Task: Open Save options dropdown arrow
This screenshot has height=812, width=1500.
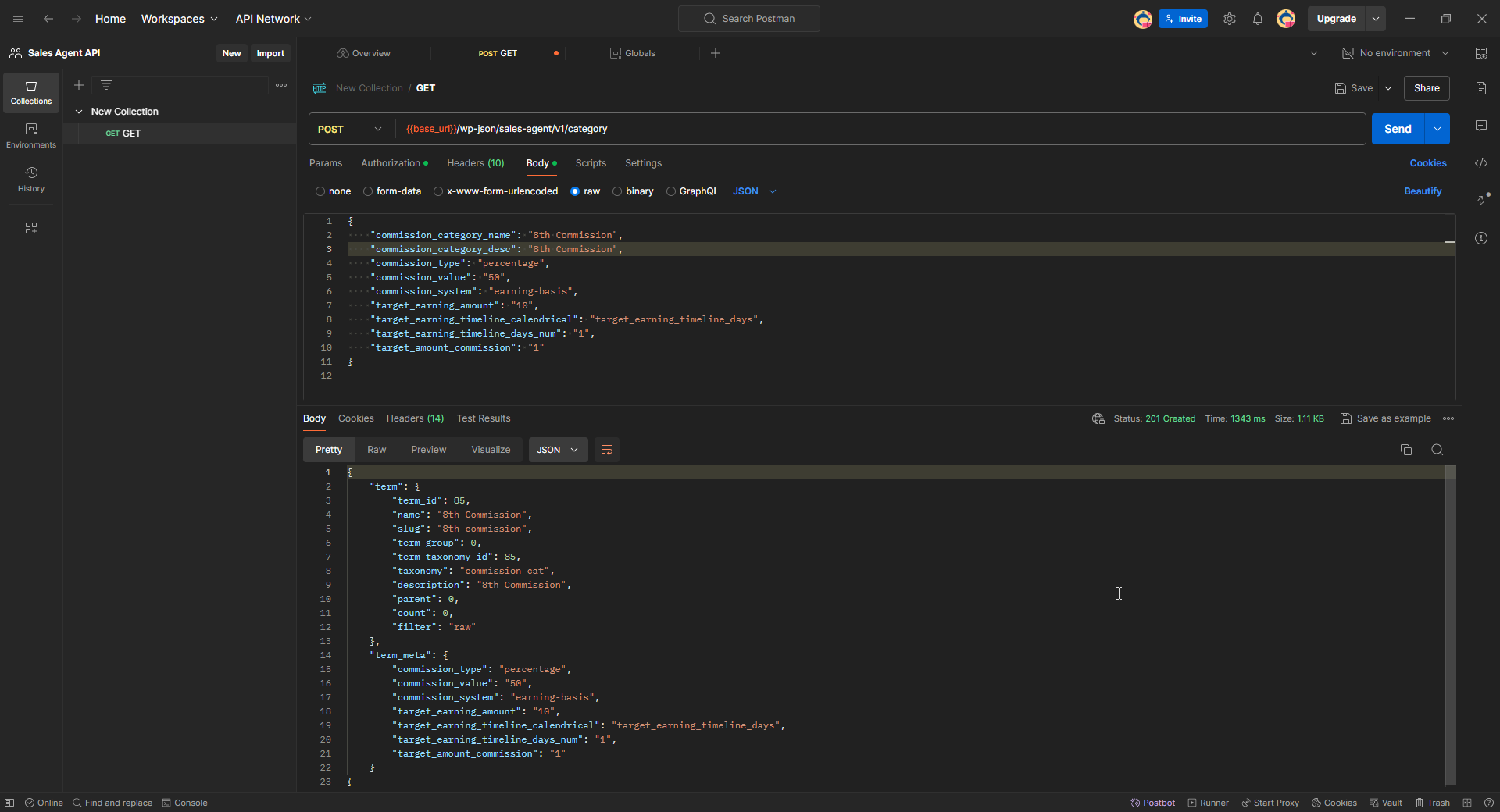Action: [1388, 88]
